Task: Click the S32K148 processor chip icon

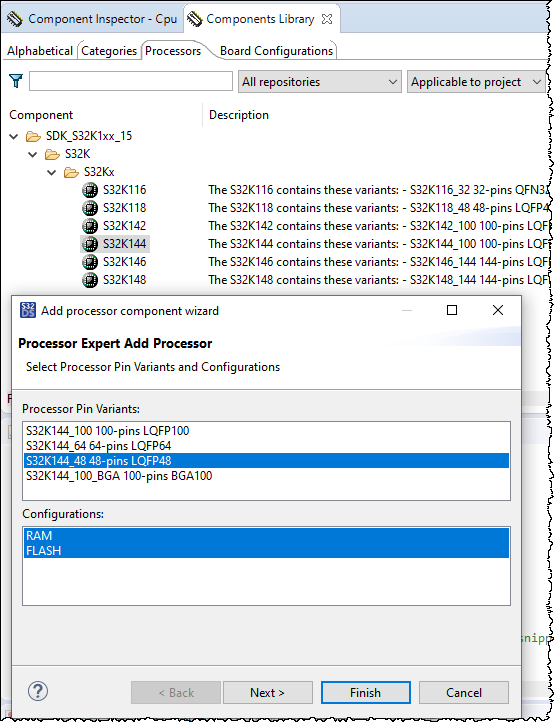Action: click(x=90, y=280)
